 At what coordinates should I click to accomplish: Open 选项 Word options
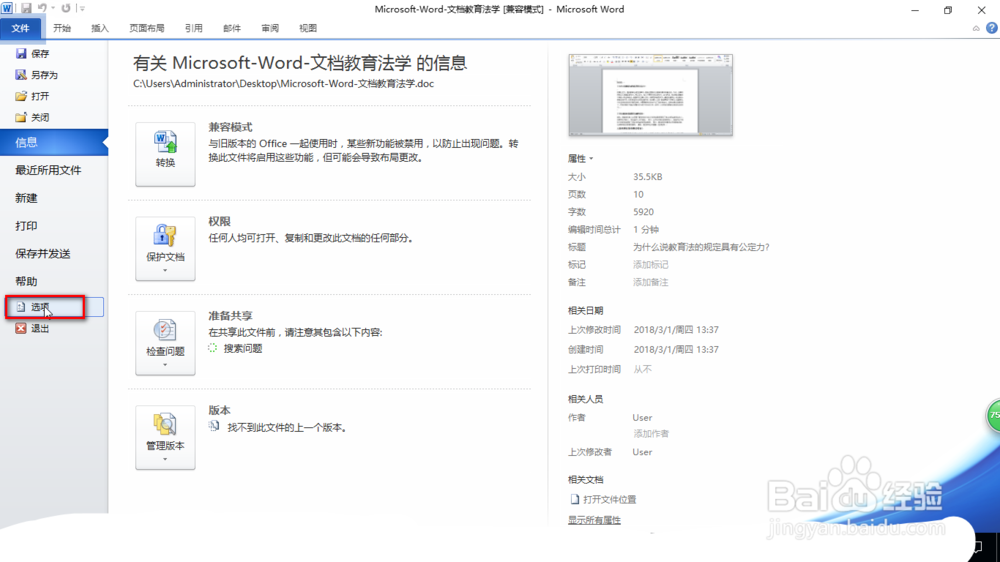coord(54,307)
